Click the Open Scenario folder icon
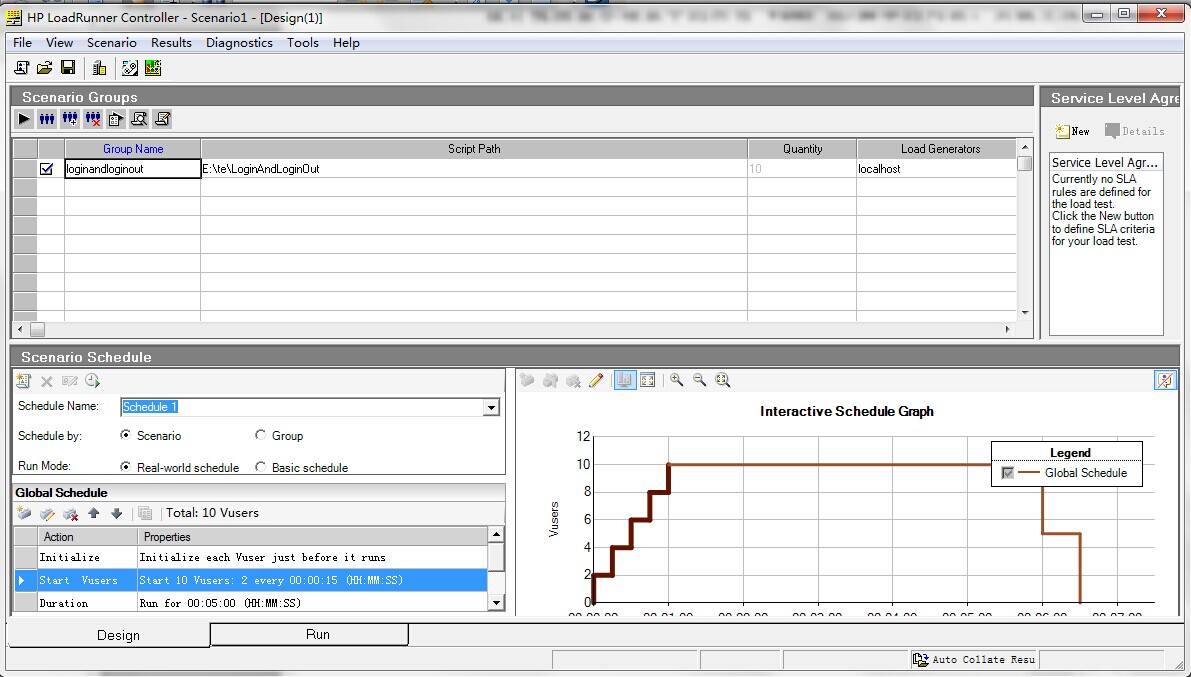Viewport: 1191px width, 677px height. [45, 67]
